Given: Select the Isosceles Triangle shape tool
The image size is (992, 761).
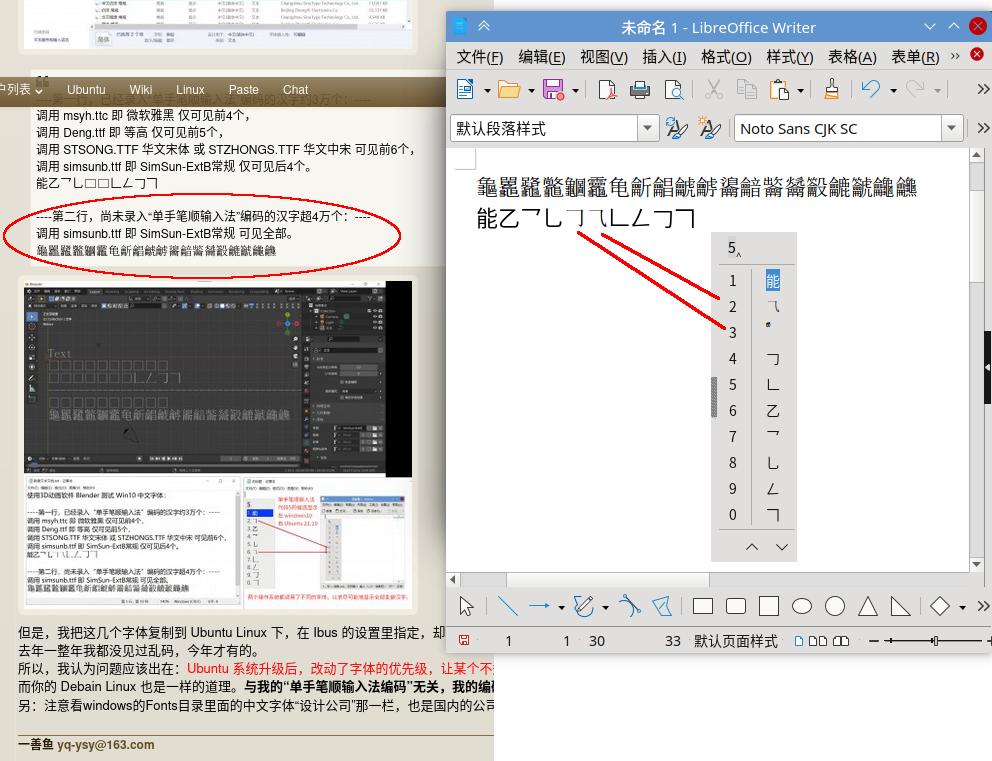Looking at the screenshot, I should tap(867, 606).
